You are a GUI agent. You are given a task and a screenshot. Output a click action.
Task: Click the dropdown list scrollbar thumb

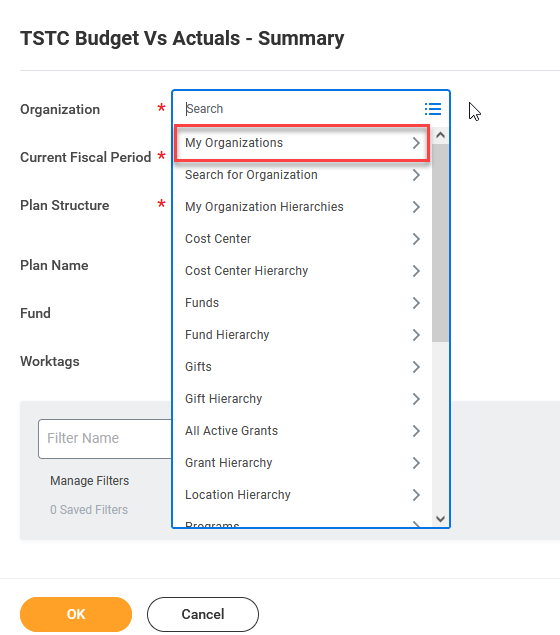pos(441,243)
